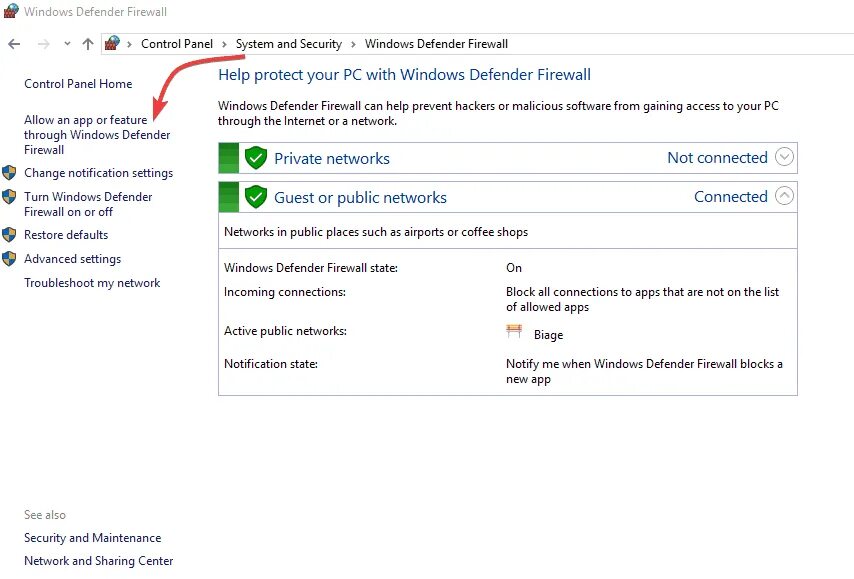Click the bench icon next to Biage

pyautogui.click(x=514, y=331)
